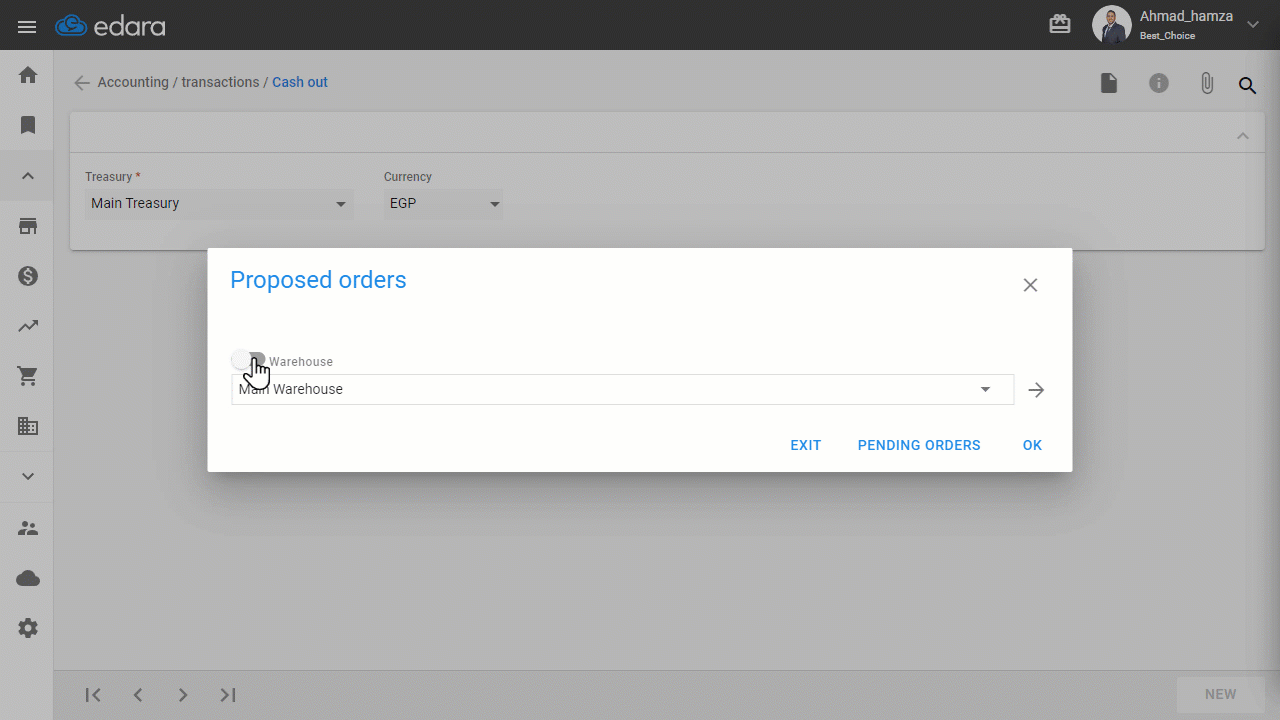Viewport: 1280px width, 720px height.
Task: Click the EXIT button
Action: click(x=806, y=446)
